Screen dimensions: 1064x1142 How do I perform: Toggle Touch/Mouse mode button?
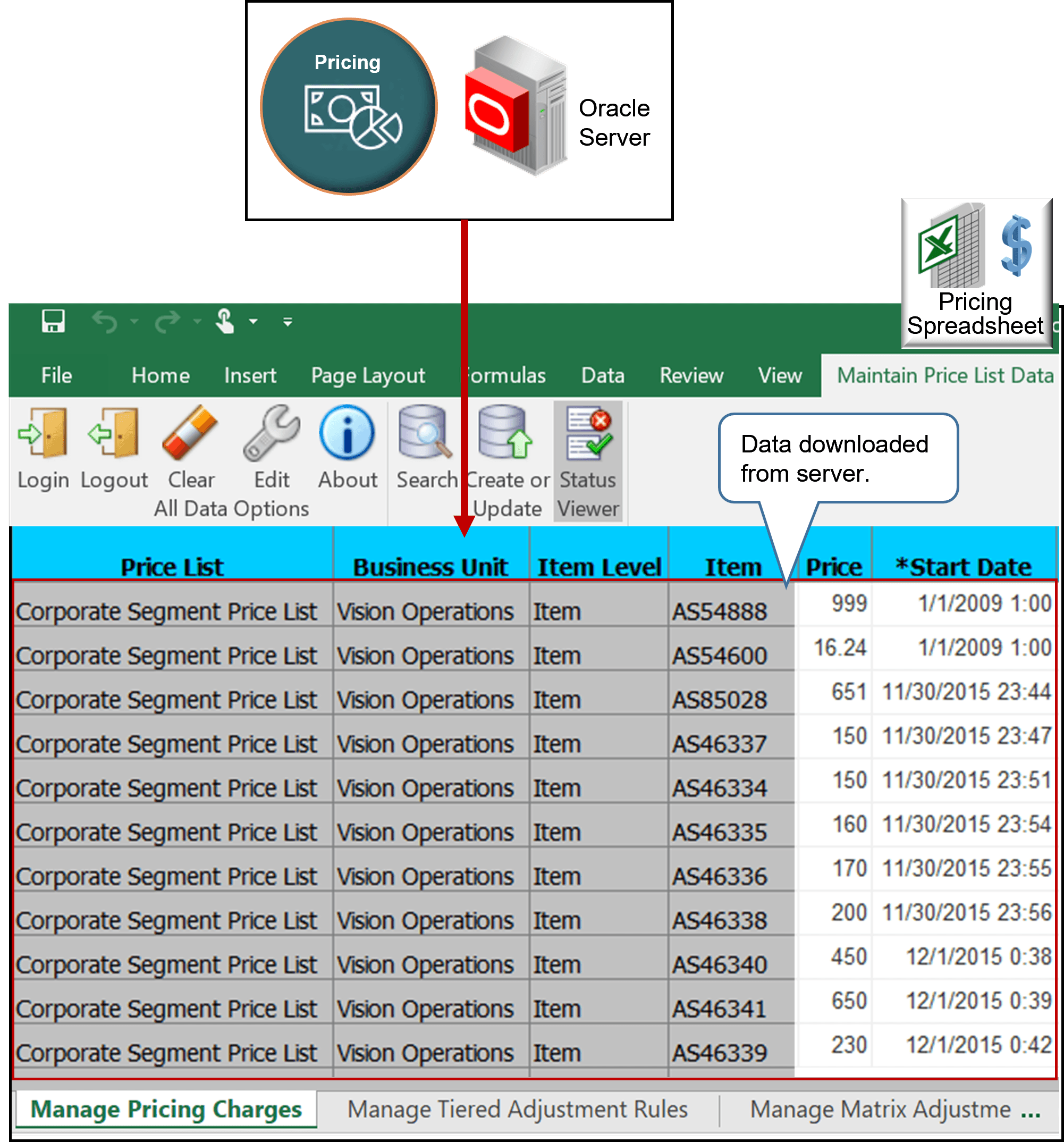tap(225, 322)
